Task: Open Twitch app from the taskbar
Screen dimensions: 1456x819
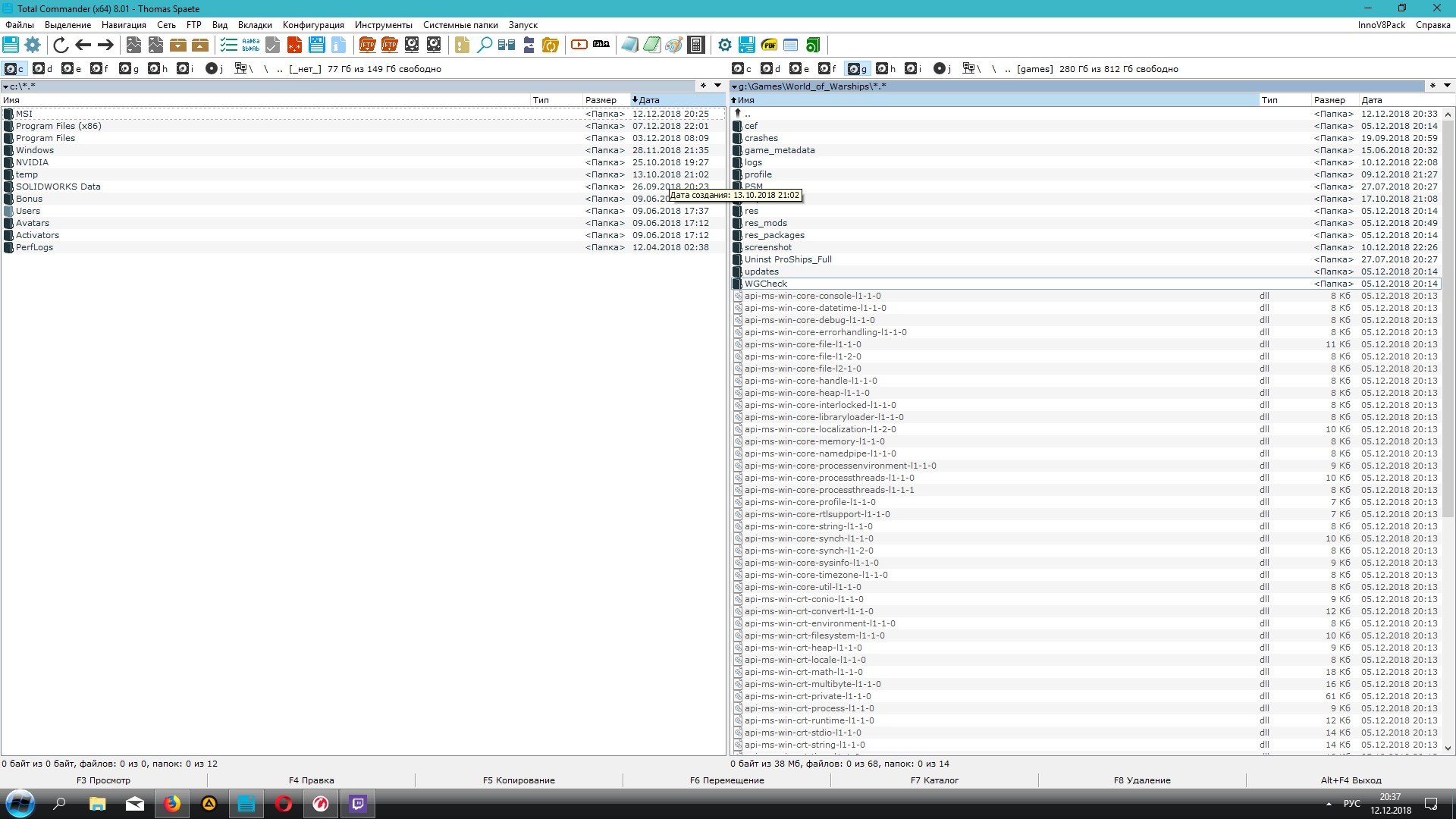Action: pos(358,804)
